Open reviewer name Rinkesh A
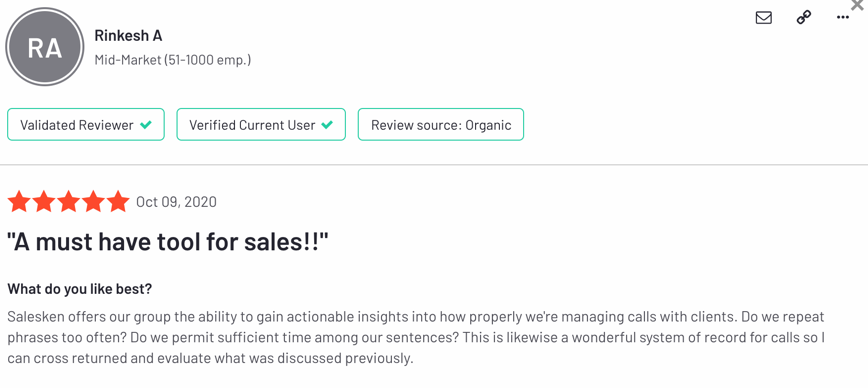Image resolution: width=868 pixels, height=388 pixels. tap(128, 35)
